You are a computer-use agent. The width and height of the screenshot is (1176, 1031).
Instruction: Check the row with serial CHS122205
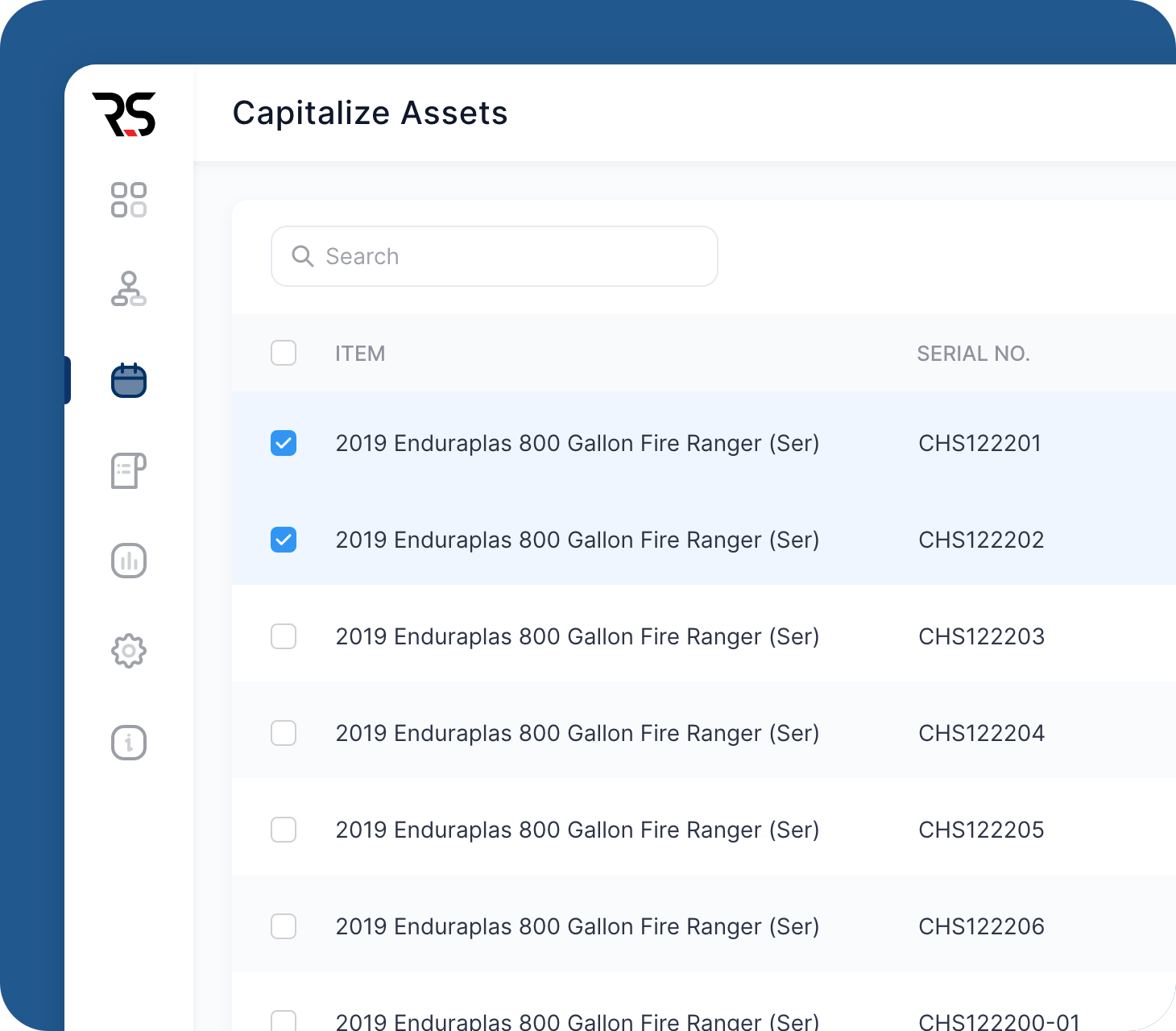284,830
